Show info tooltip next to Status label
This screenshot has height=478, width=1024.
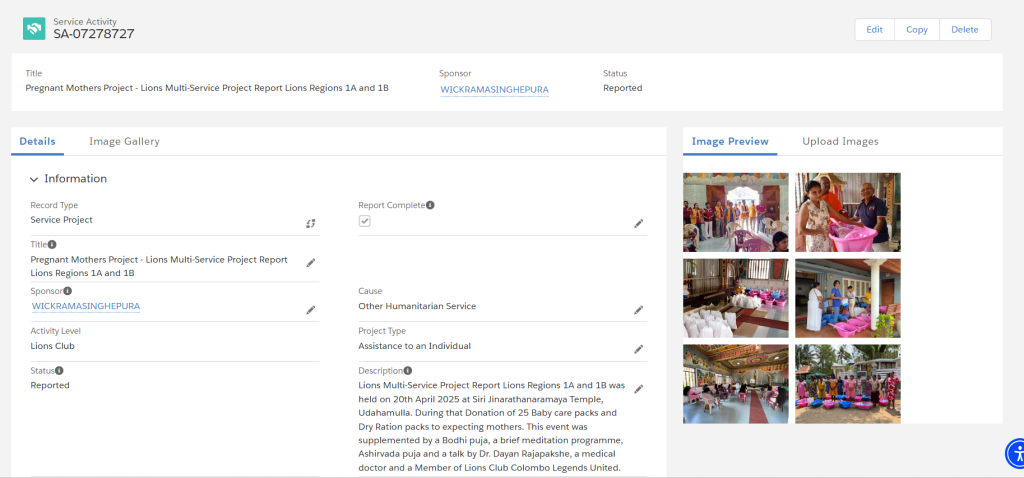(59, 370)
